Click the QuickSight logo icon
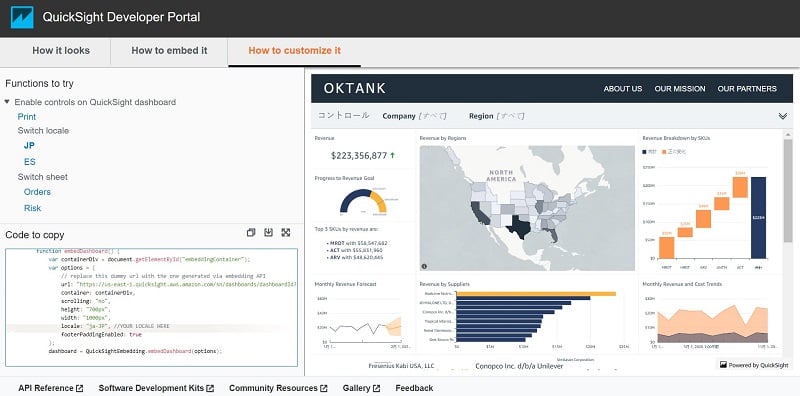Image resolution: width=800 pixels, height=396 pixels. (x=22, y=17)
